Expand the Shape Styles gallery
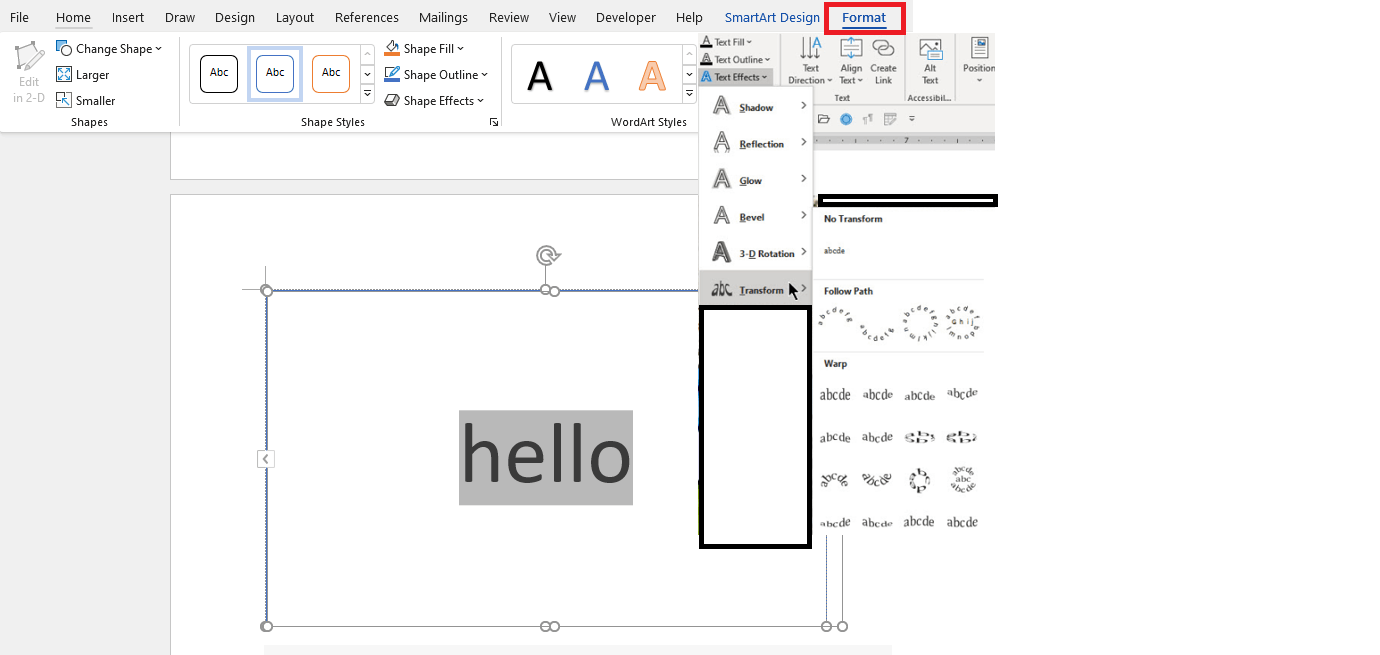The image size is (1380, 655). (x=367, y=94)
